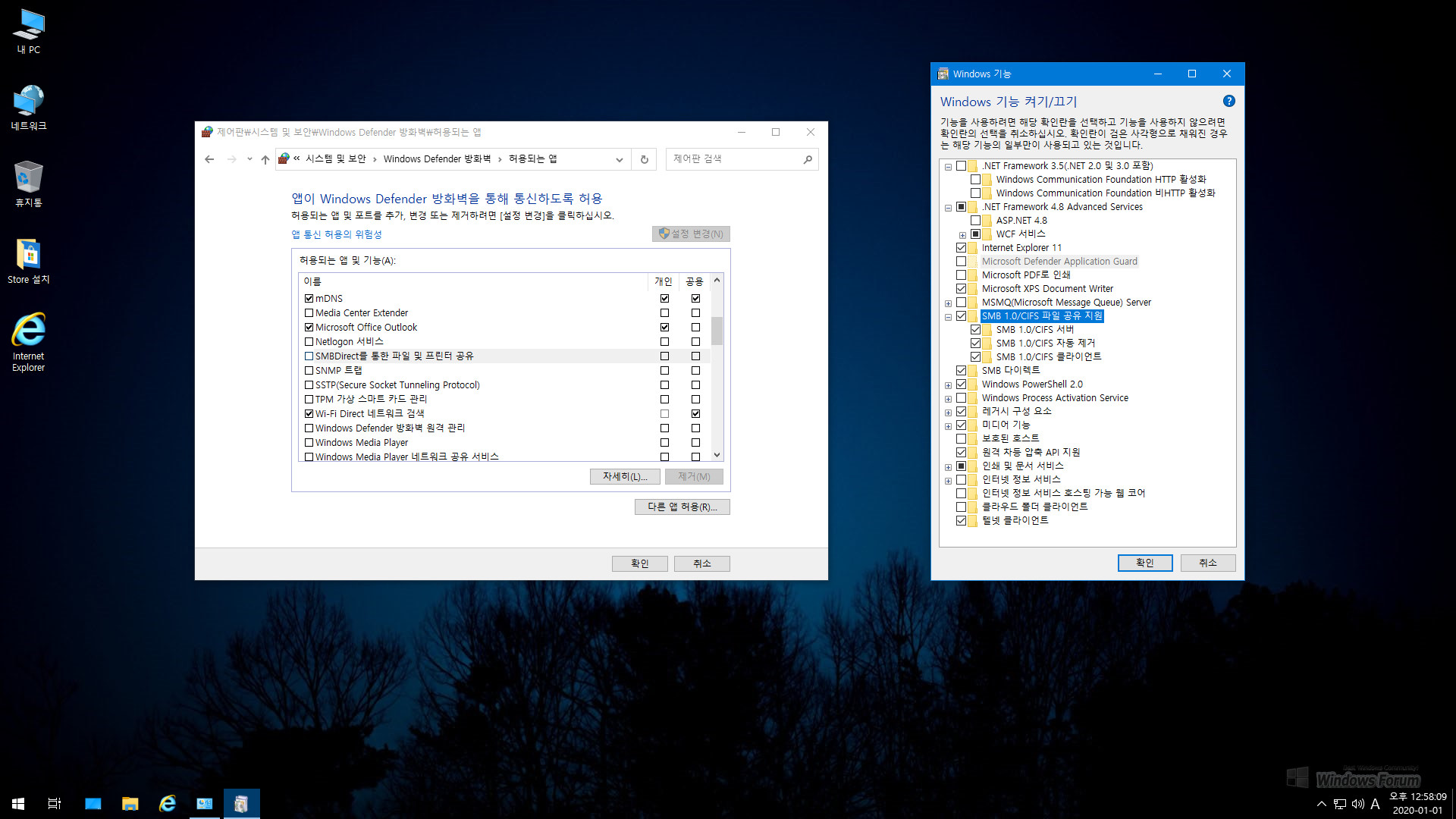Collapse .NET Framework 4.8 Advanced Services

pos(948,208)
